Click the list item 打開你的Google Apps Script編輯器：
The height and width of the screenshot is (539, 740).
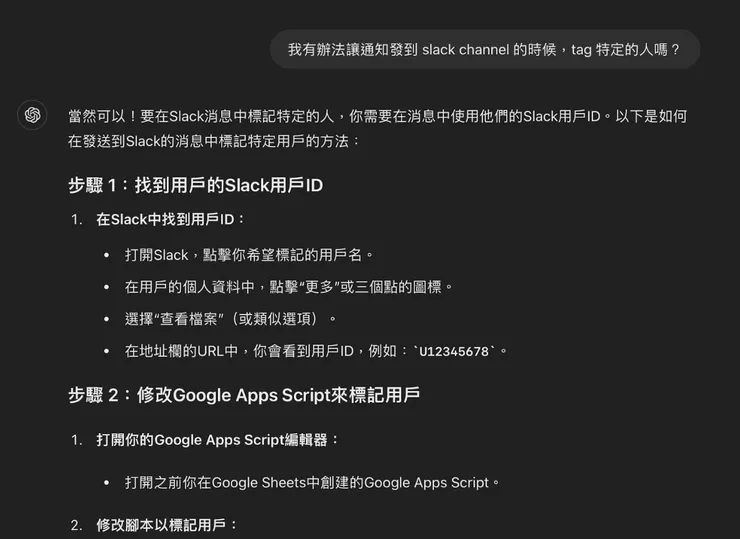[218, 440]
